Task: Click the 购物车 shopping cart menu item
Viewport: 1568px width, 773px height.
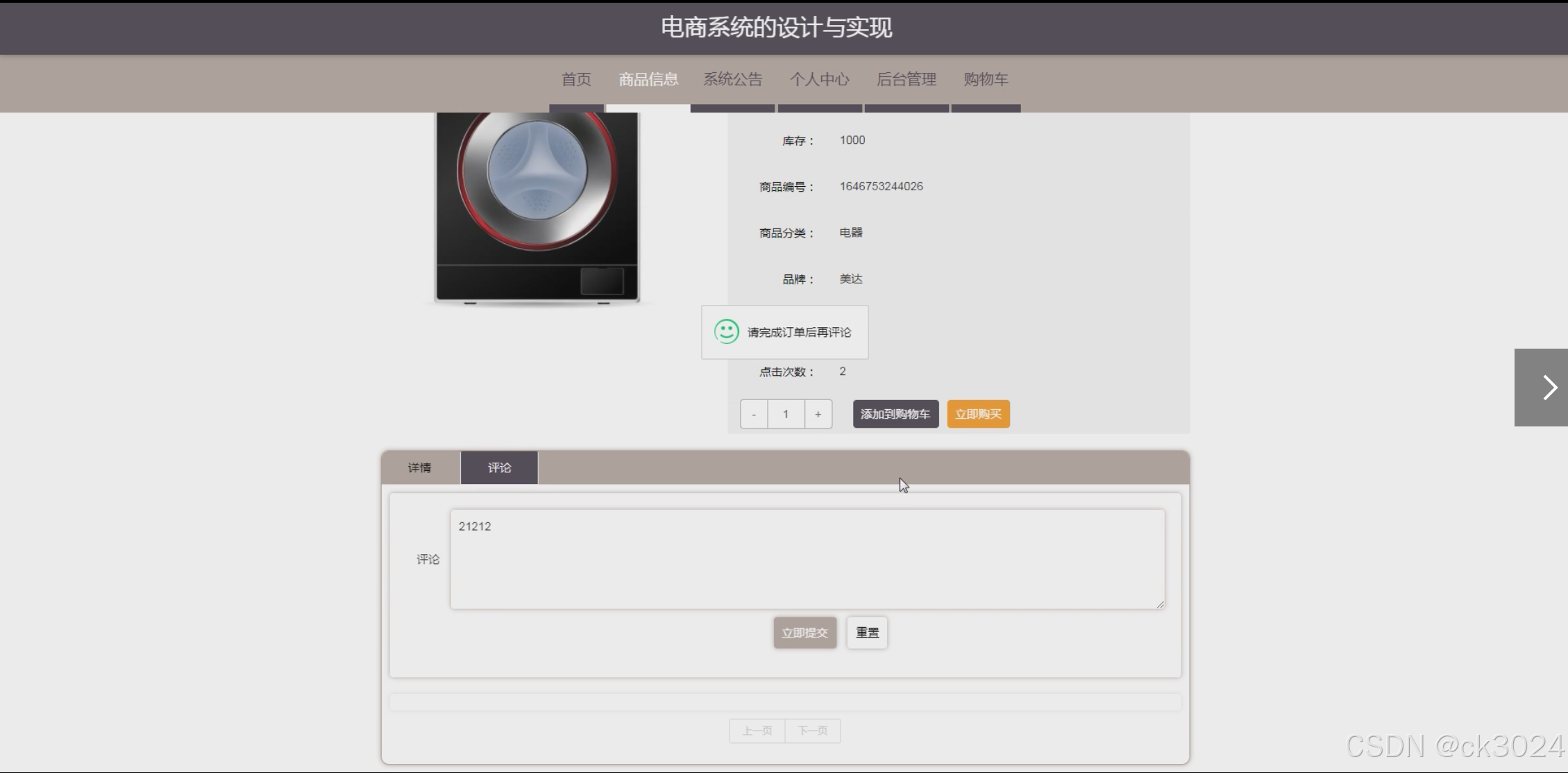Action: tap(985, 79)
